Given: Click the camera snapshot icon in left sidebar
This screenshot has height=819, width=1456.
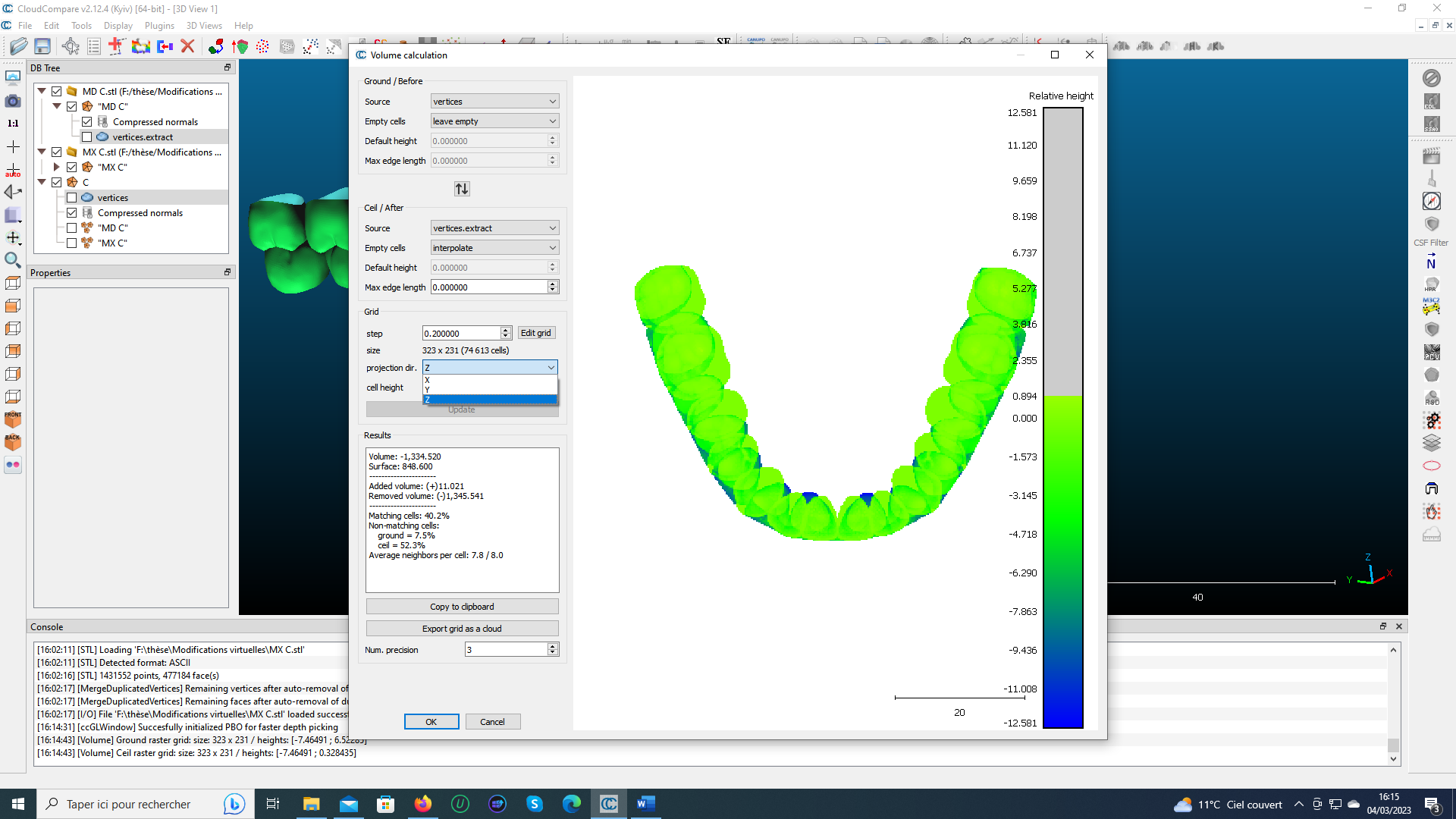Looking at the screenshot, I should click(x=13, y=100).
